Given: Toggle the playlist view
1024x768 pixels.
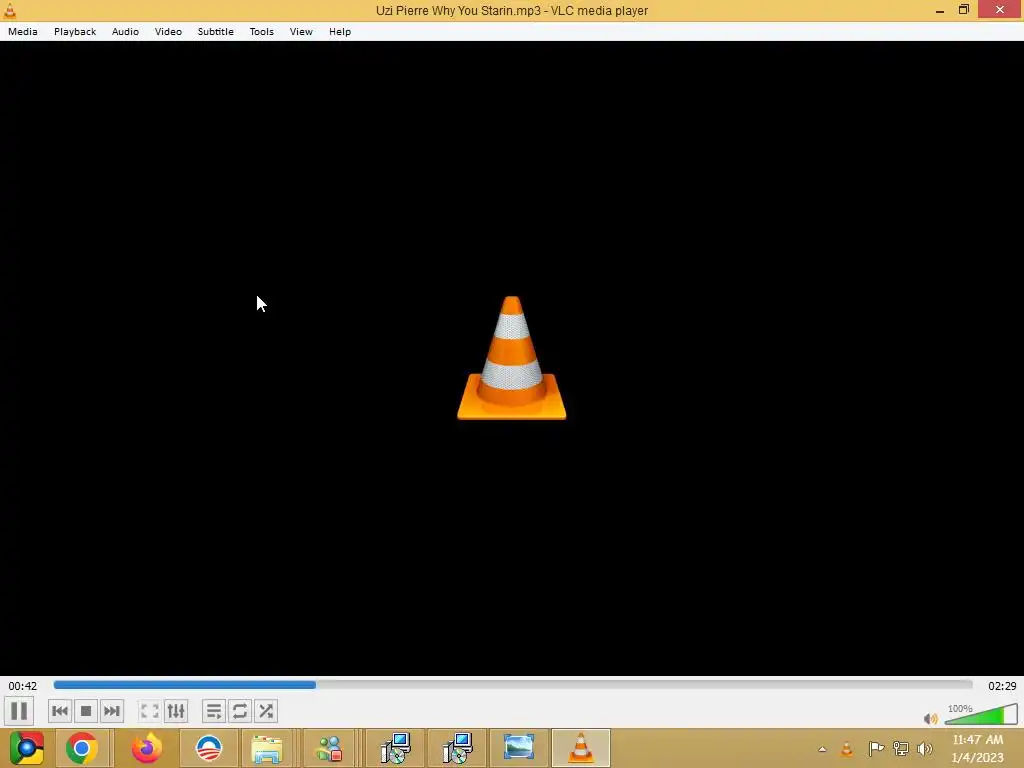Looking at the screenshot, I should [x=214, y=711].
